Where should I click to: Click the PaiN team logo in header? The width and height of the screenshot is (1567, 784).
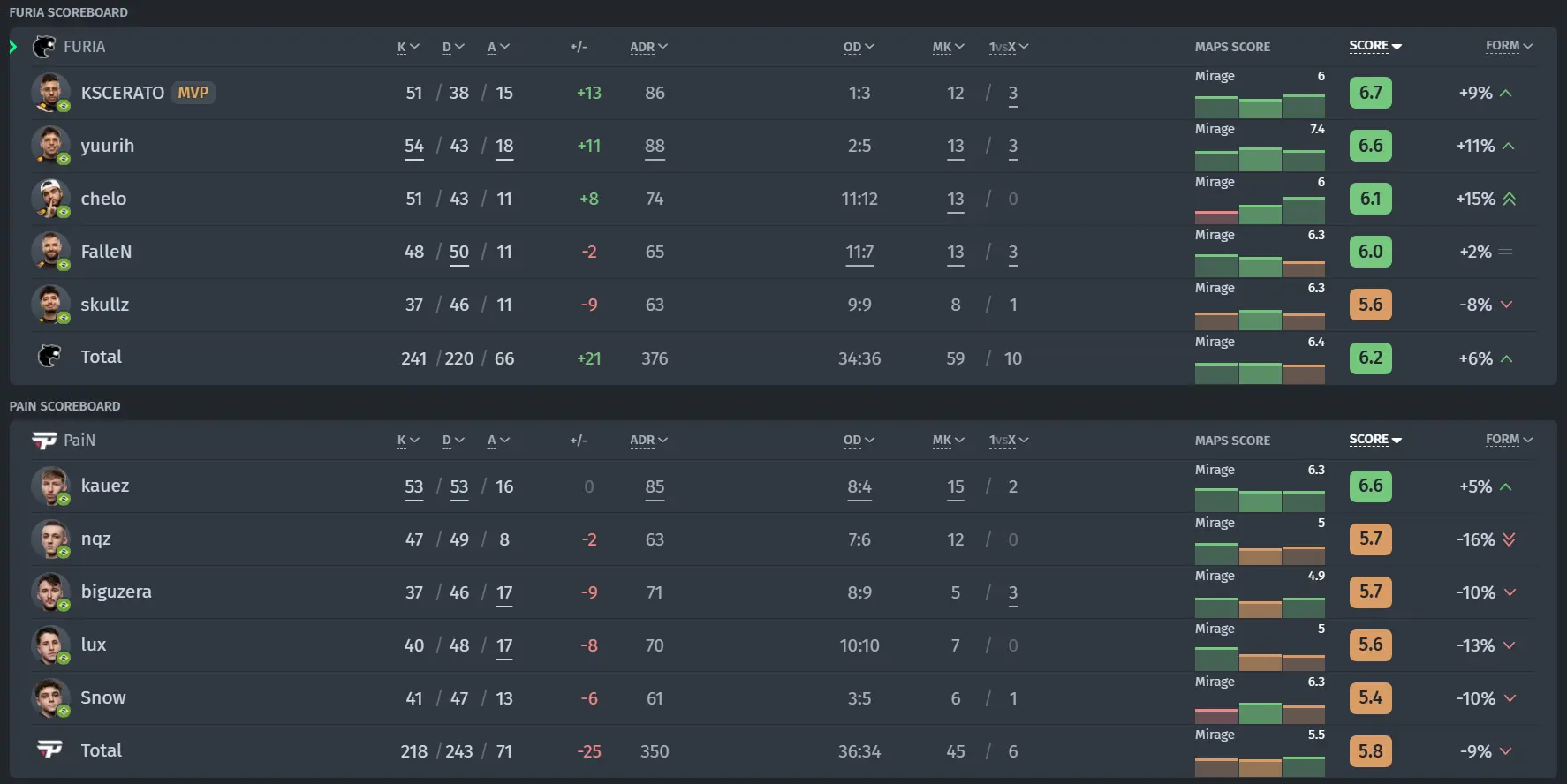pos(44,441)
